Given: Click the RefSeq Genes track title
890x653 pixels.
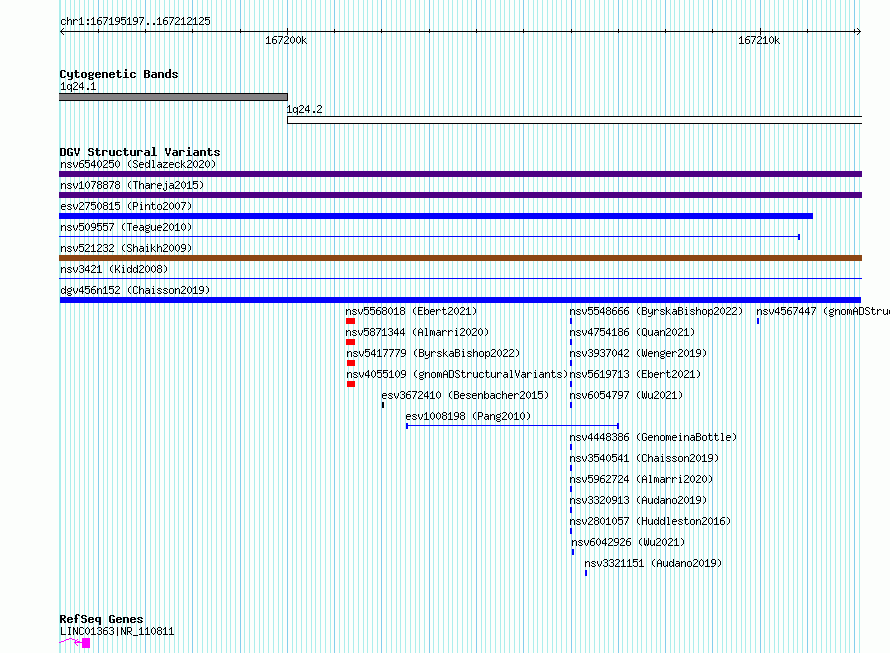Looking at the screenshot, I should point(102,619).
